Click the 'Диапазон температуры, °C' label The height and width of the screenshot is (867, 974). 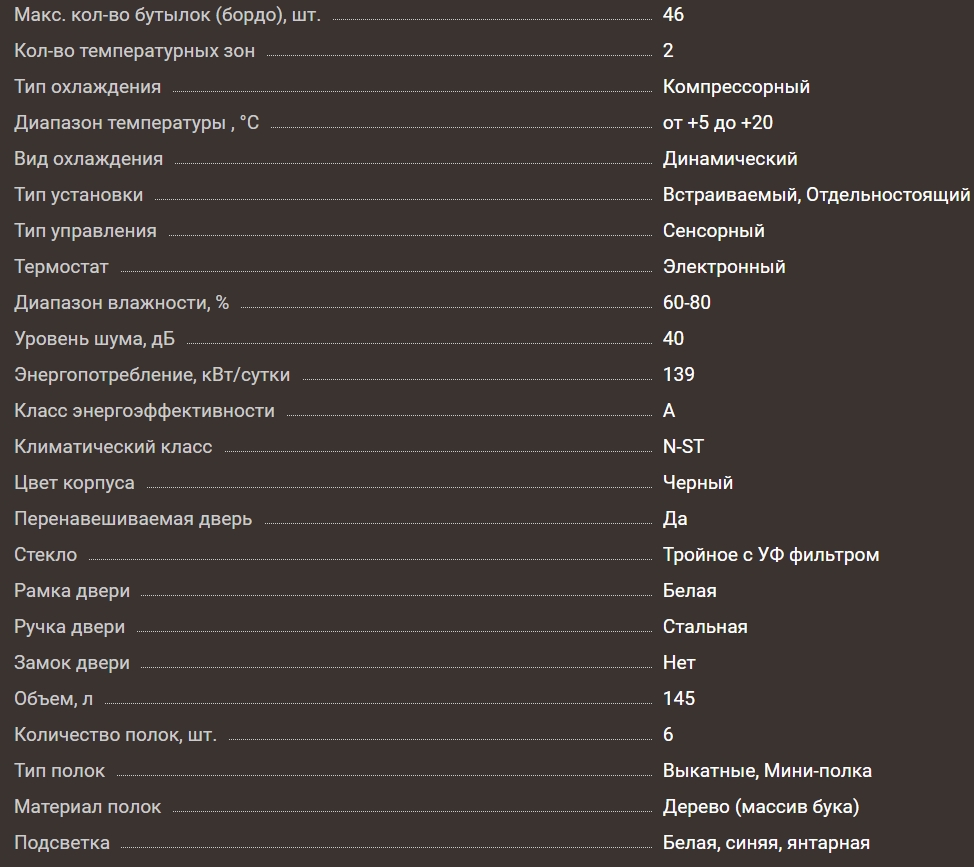pos(136,123)
